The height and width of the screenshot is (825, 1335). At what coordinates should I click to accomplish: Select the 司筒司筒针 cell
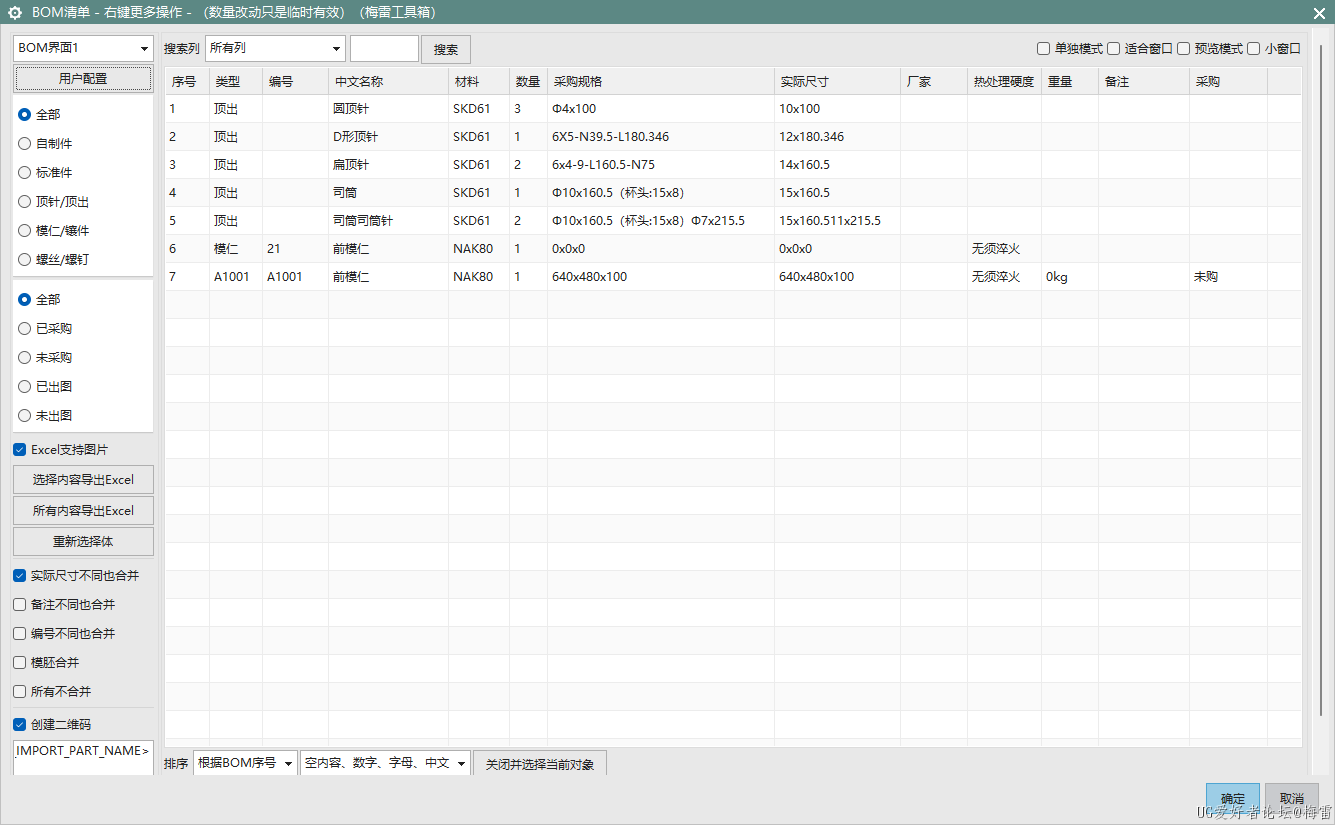coord(388,221)
